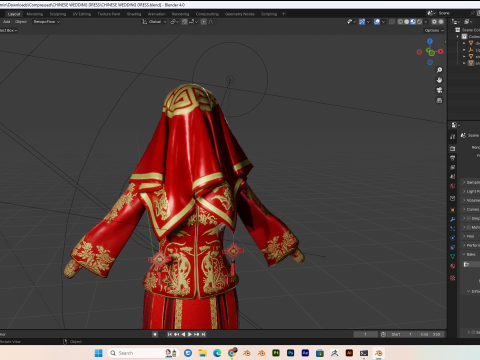Toggle the pin scene icon
This screenshot has width=480, height=360.
point(472,13)
